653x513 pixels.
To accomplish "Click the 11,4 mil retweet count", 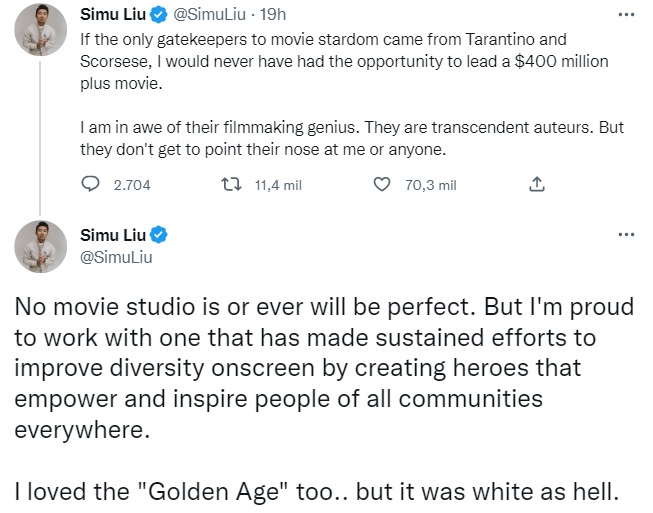I will tap(278, 185).
